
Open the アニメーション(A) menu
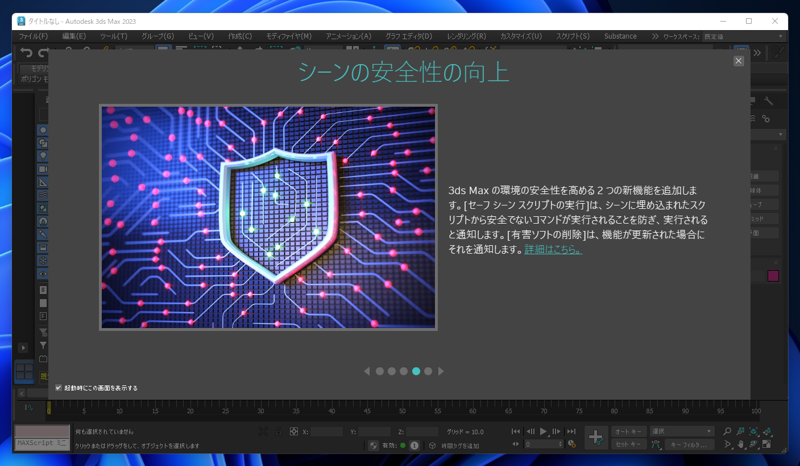[x=348, y=36]
